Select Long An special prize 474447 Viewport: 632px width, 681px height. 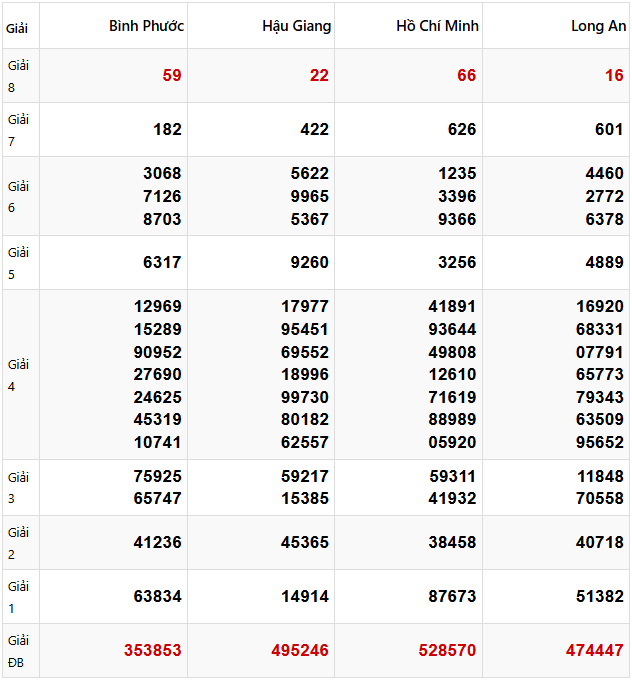click(x=594, y=650)
